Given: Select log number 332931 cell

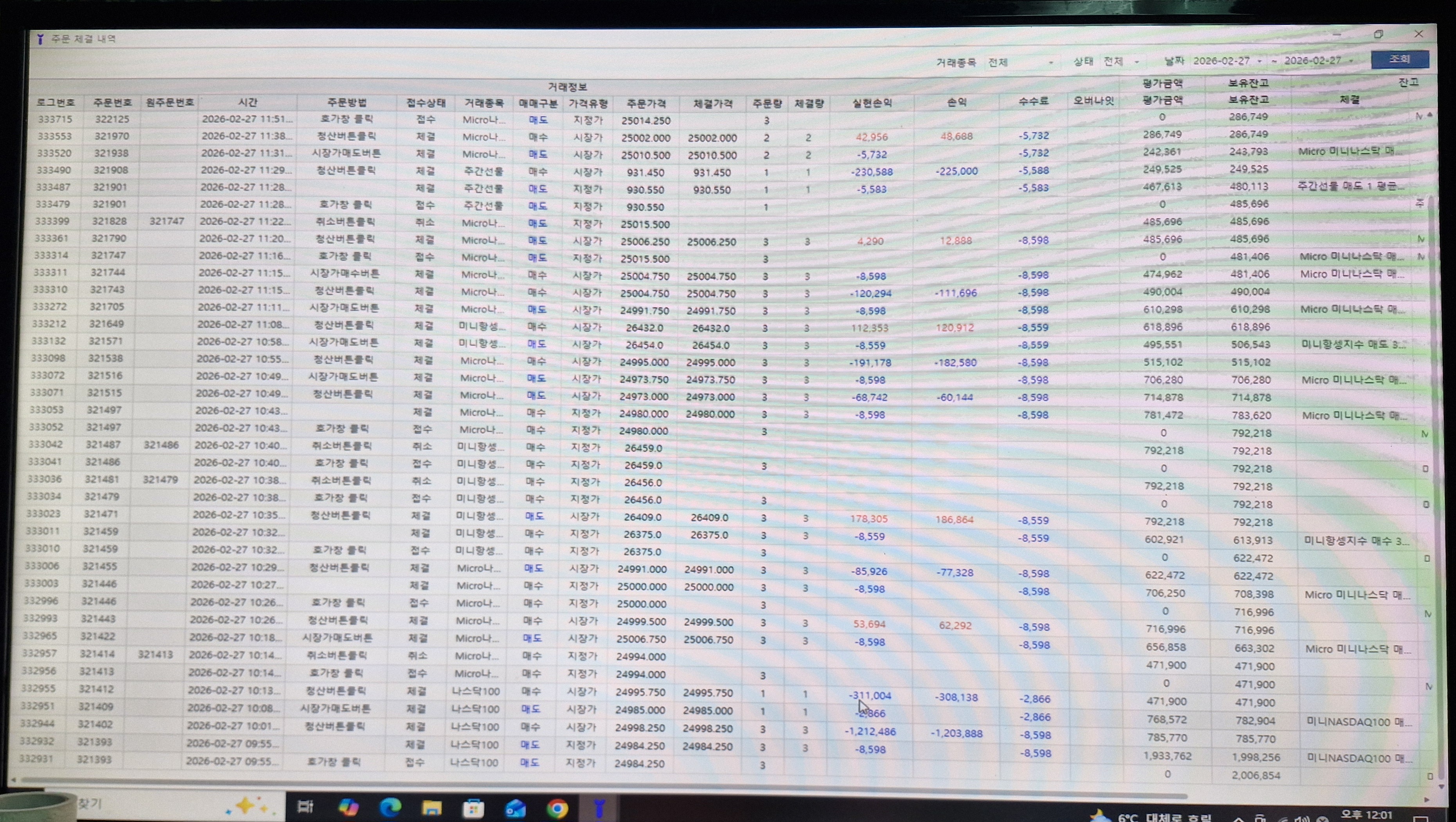Looking at the screenshot, I should pos(37,758).
